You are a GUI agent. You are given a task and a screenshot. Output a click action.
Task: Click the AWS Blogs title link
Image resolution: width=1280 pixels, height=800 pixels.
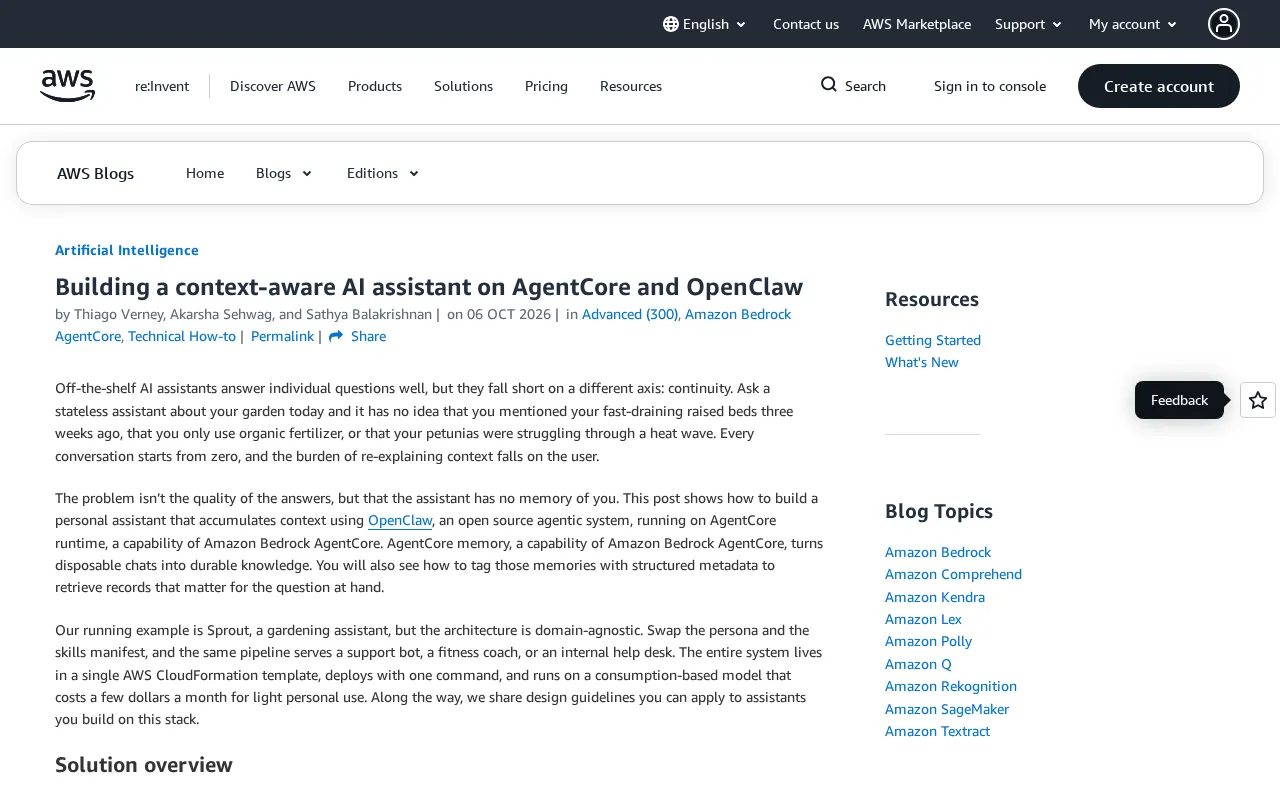pyautogui.click(x=96, y=173)
